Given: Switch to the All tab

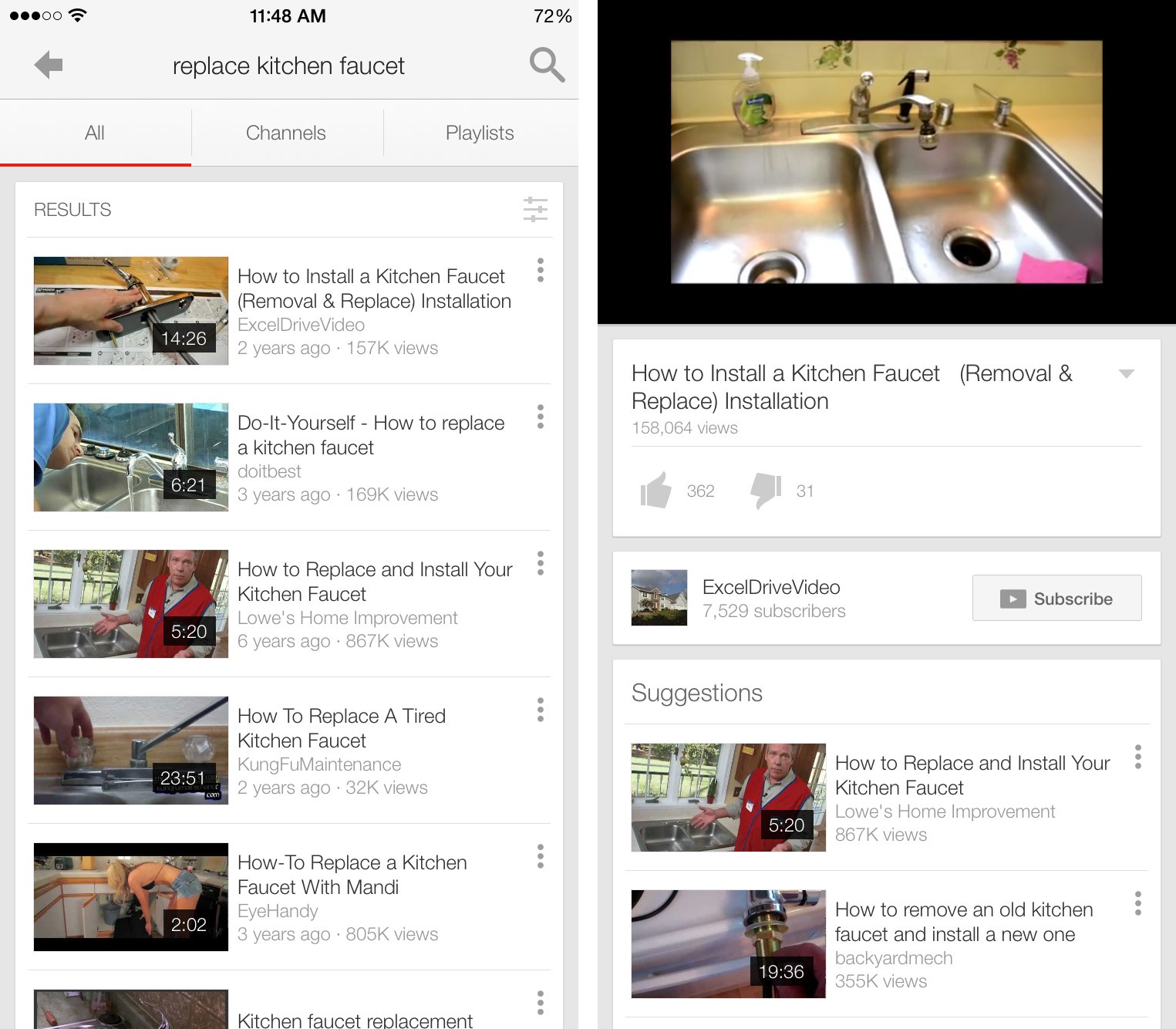Looking at the screenshot, I should click(95, 133).
